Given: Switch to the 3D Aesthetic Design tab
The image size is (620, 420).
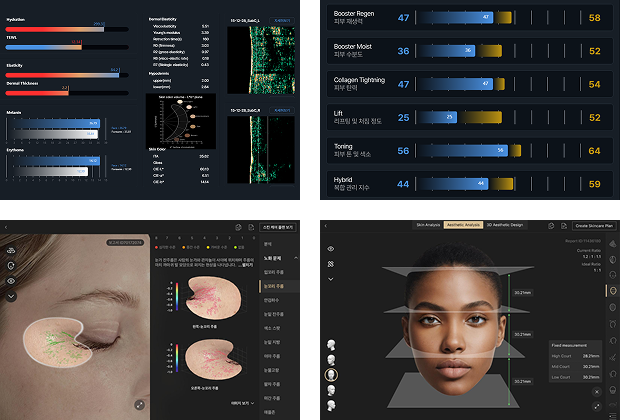Looking at the screenshot, I should [505, 225].
